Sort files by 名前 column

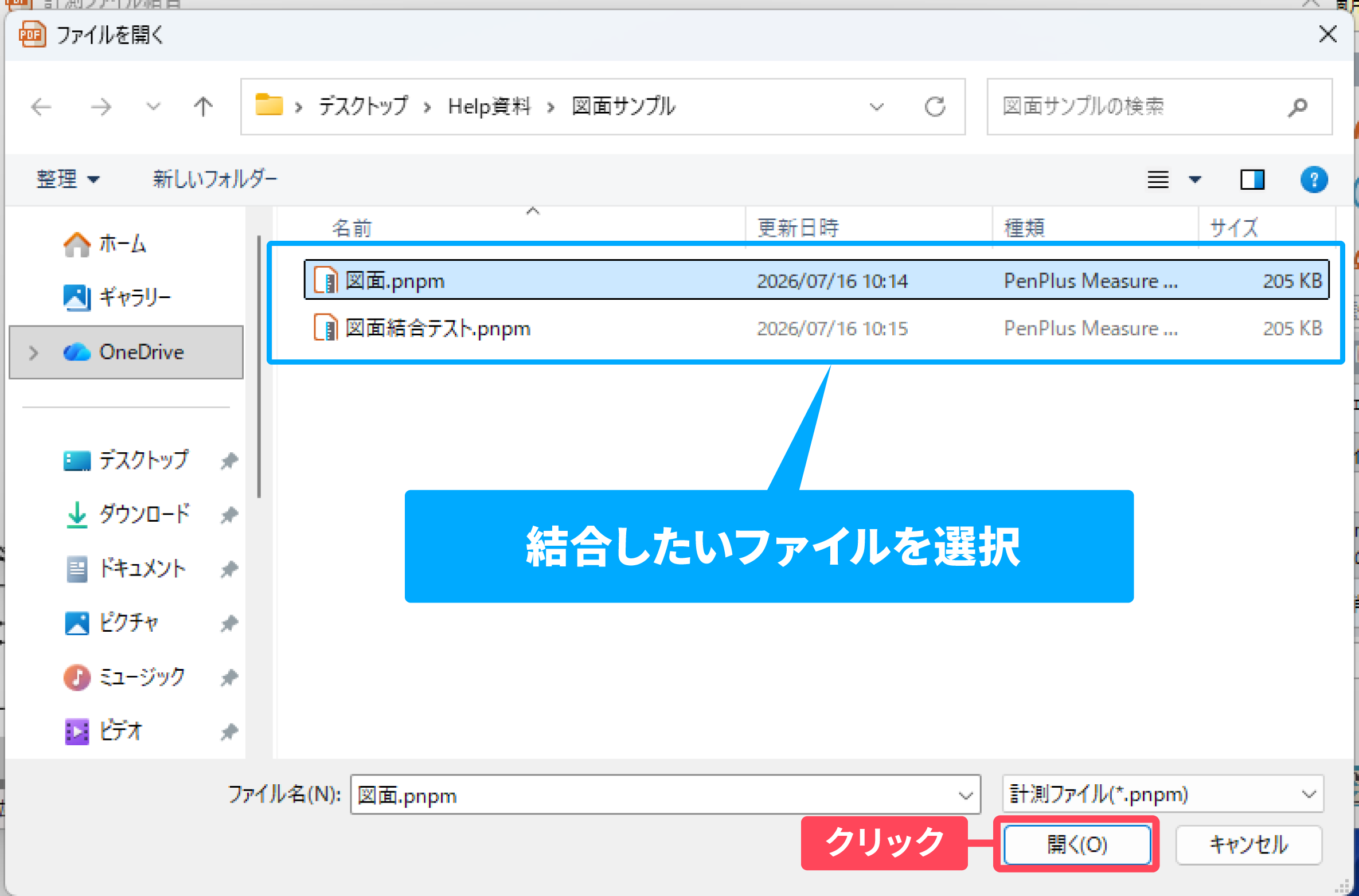click(352, 228)
